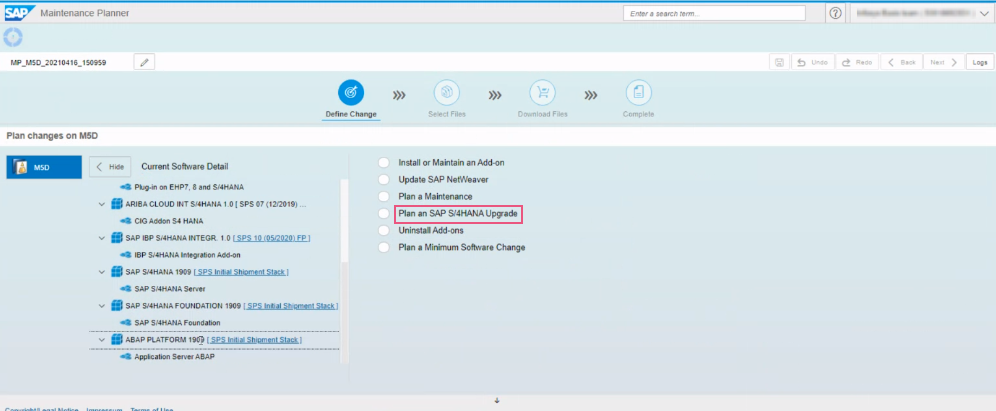This screenshot has width=996, height=411.
Task: Open ABAP PLATFORM SPS Initial Shipment Stack link
Action: pos(254,340)
